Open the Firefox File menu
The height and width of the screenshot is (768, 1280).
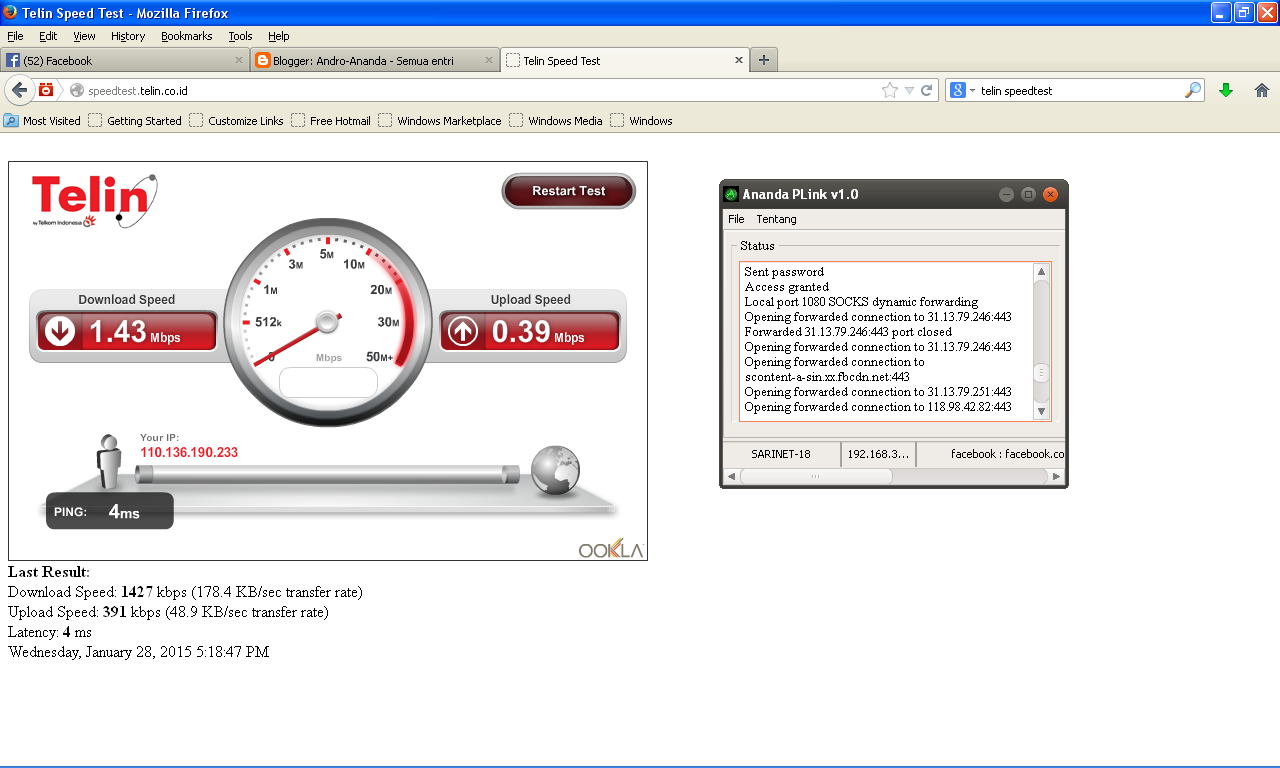pyautogui.click(x=15, y=36)
